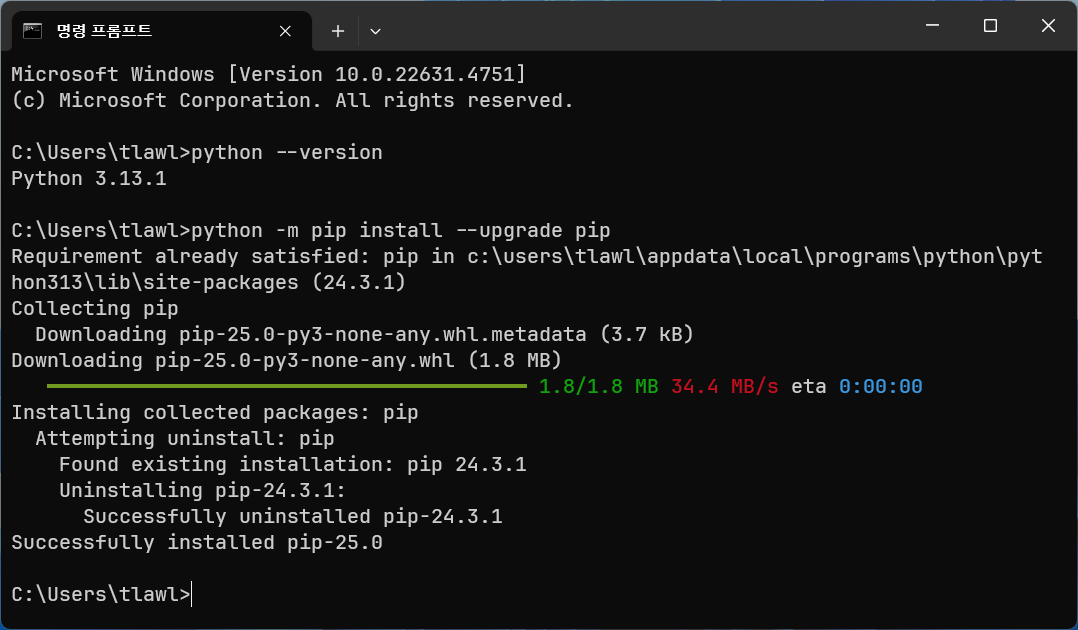Open a new terminal tab with the plus icon
The image size is (1078, 630).
pyautogui.click(x=337, y=31)
